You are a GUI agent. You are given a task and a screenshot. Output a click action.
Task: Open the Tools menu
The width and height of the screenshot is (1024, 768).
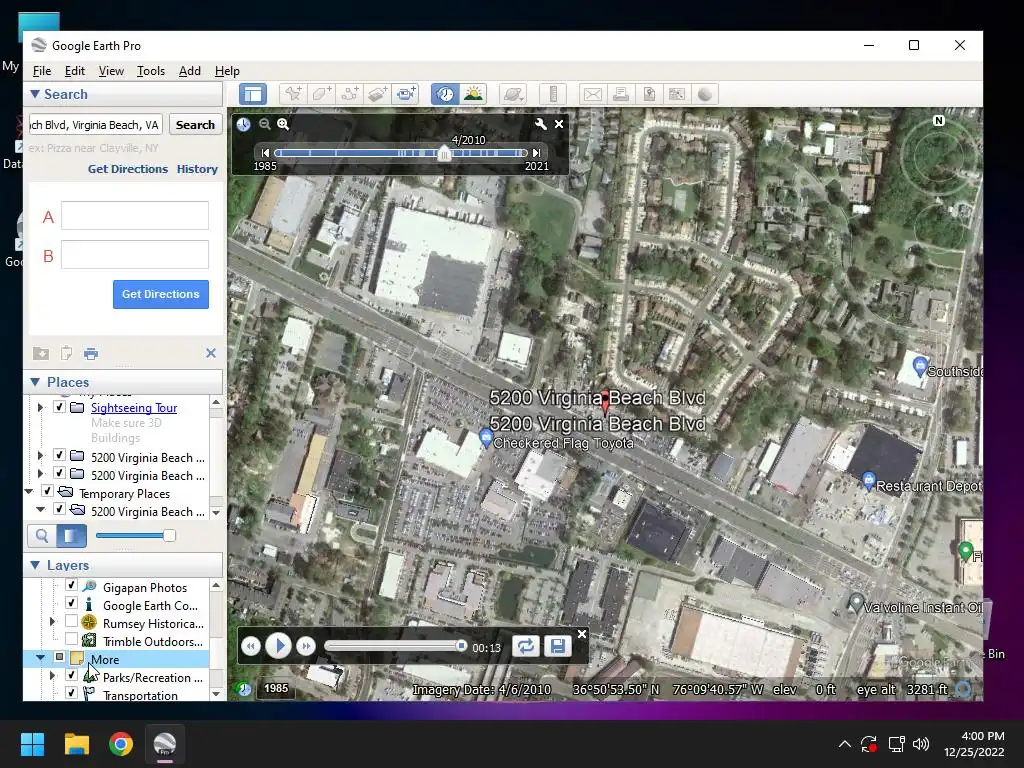point(151,71)
